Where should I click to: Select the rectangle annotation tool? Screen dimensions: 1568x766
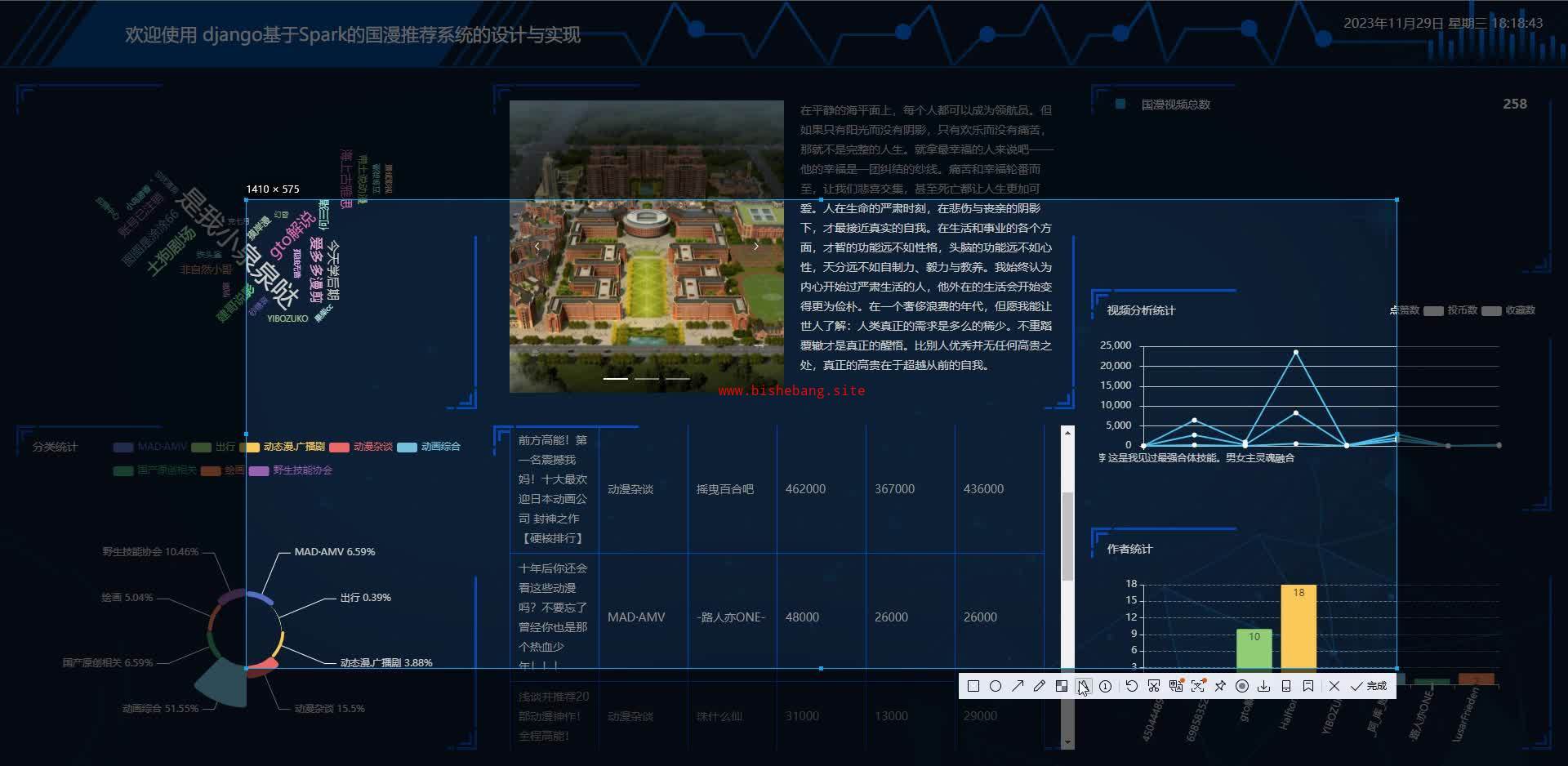click(x=973, y=687)
